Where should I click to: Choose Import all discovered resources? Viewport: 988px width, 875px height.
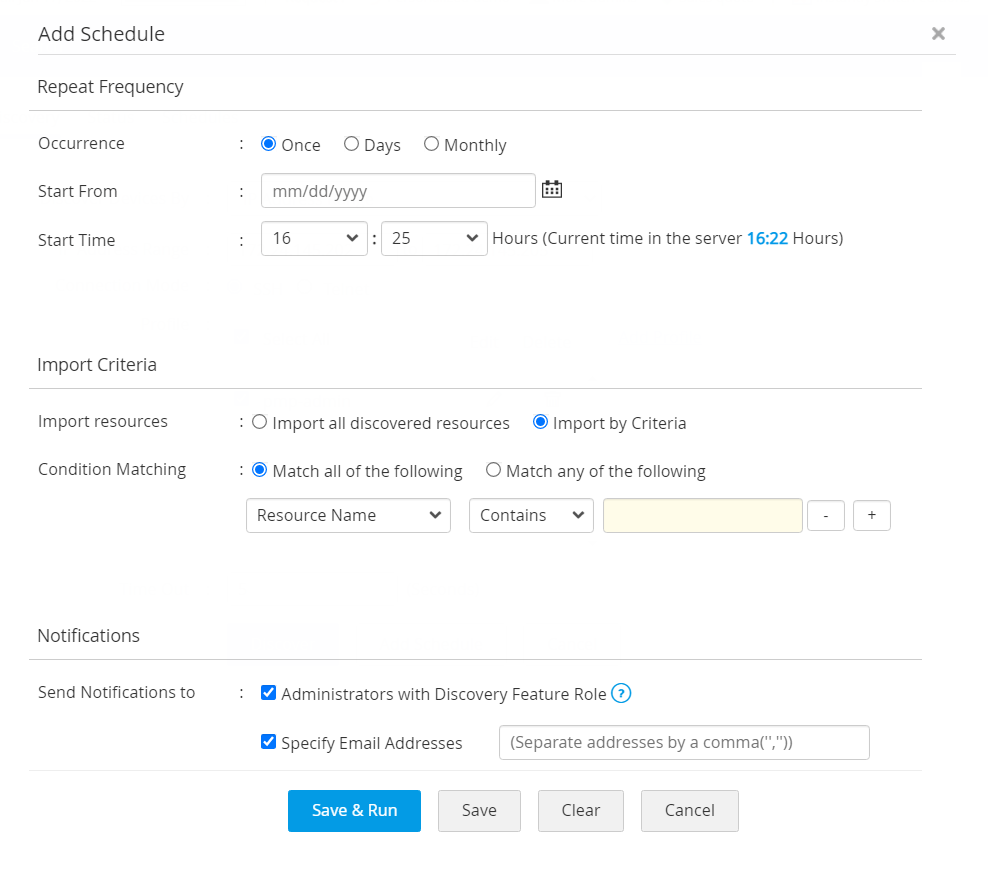[x=260, y=422]
